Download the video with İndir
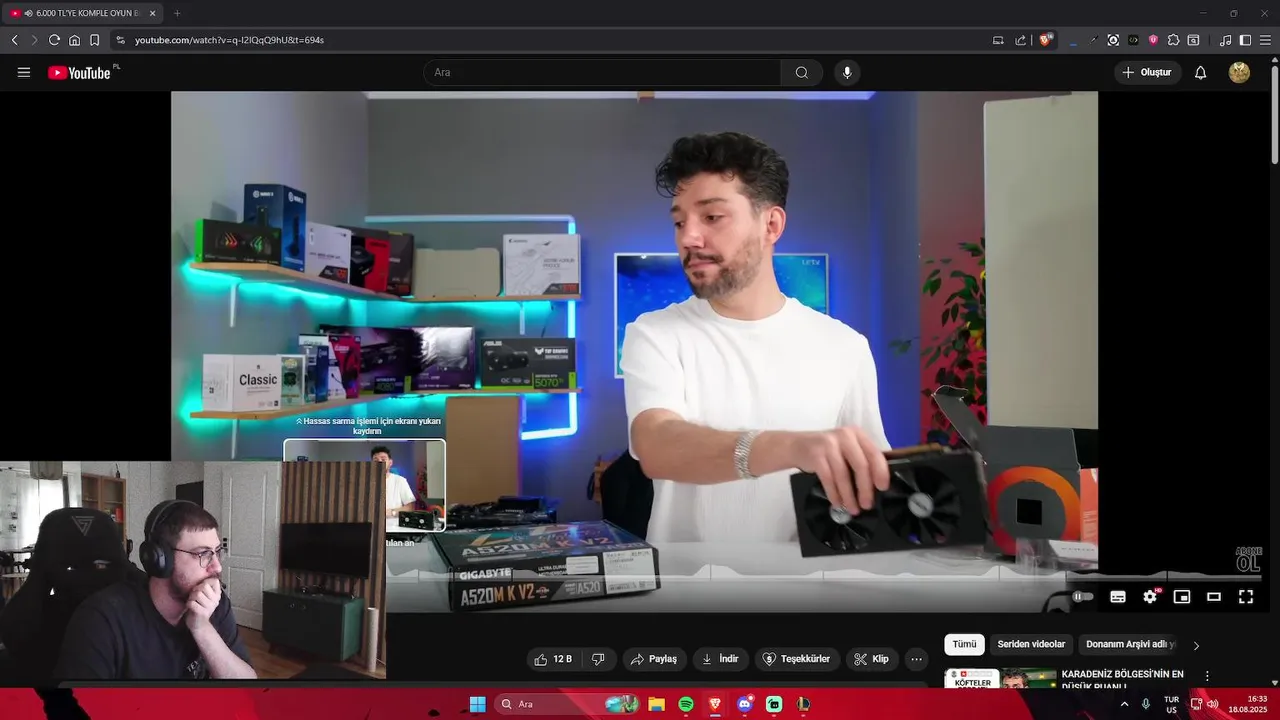This screenshot has width=1280, height=720. (720, 659)
